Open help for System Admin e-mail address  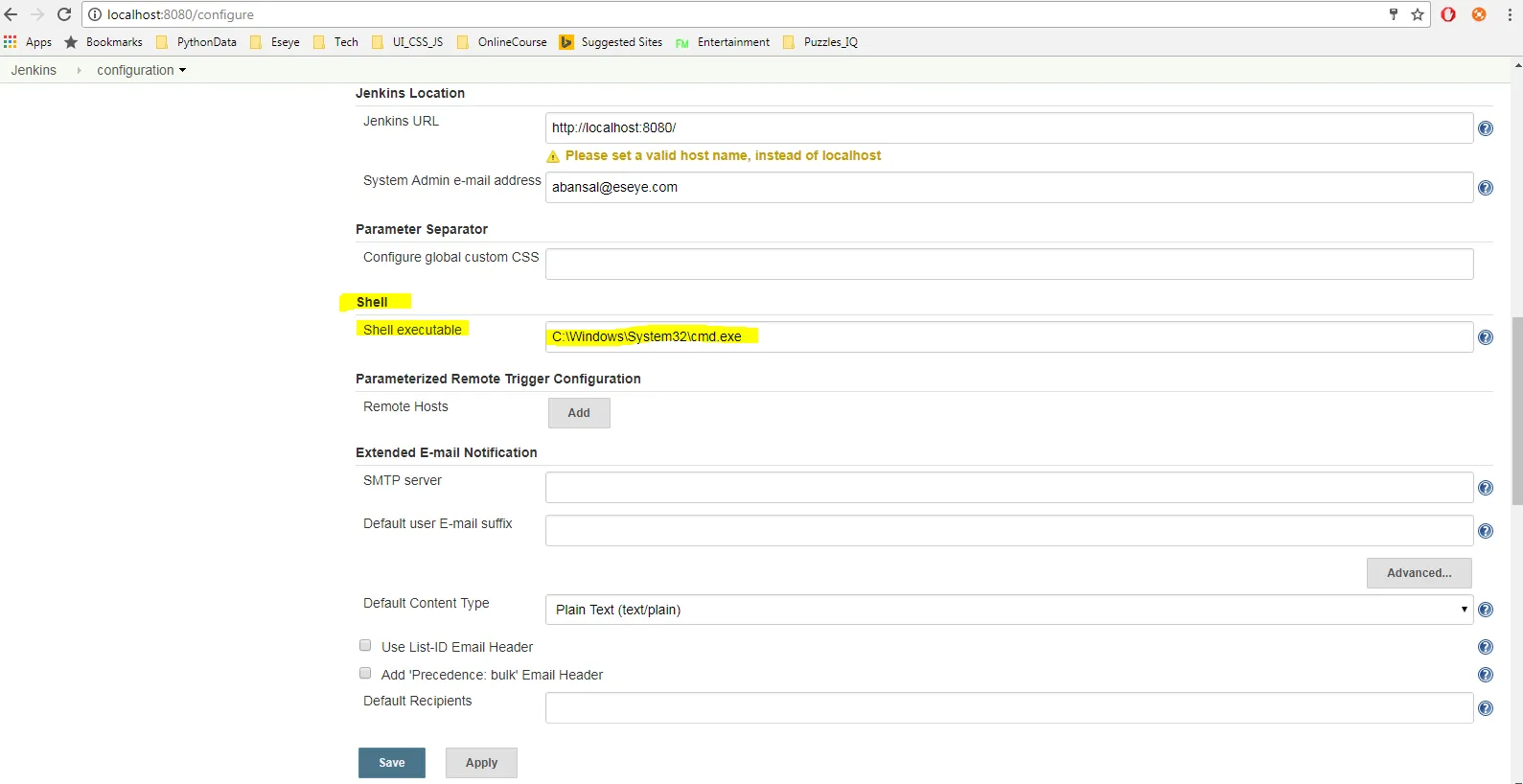(x=1486, y=188)
